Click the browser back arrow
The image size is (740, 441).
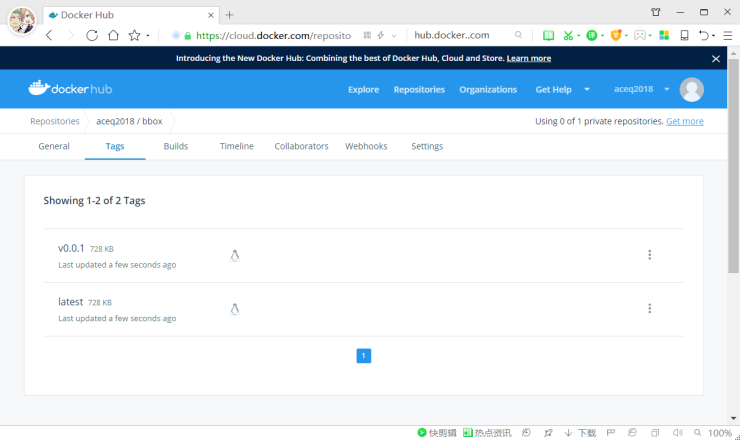point(49,35)
